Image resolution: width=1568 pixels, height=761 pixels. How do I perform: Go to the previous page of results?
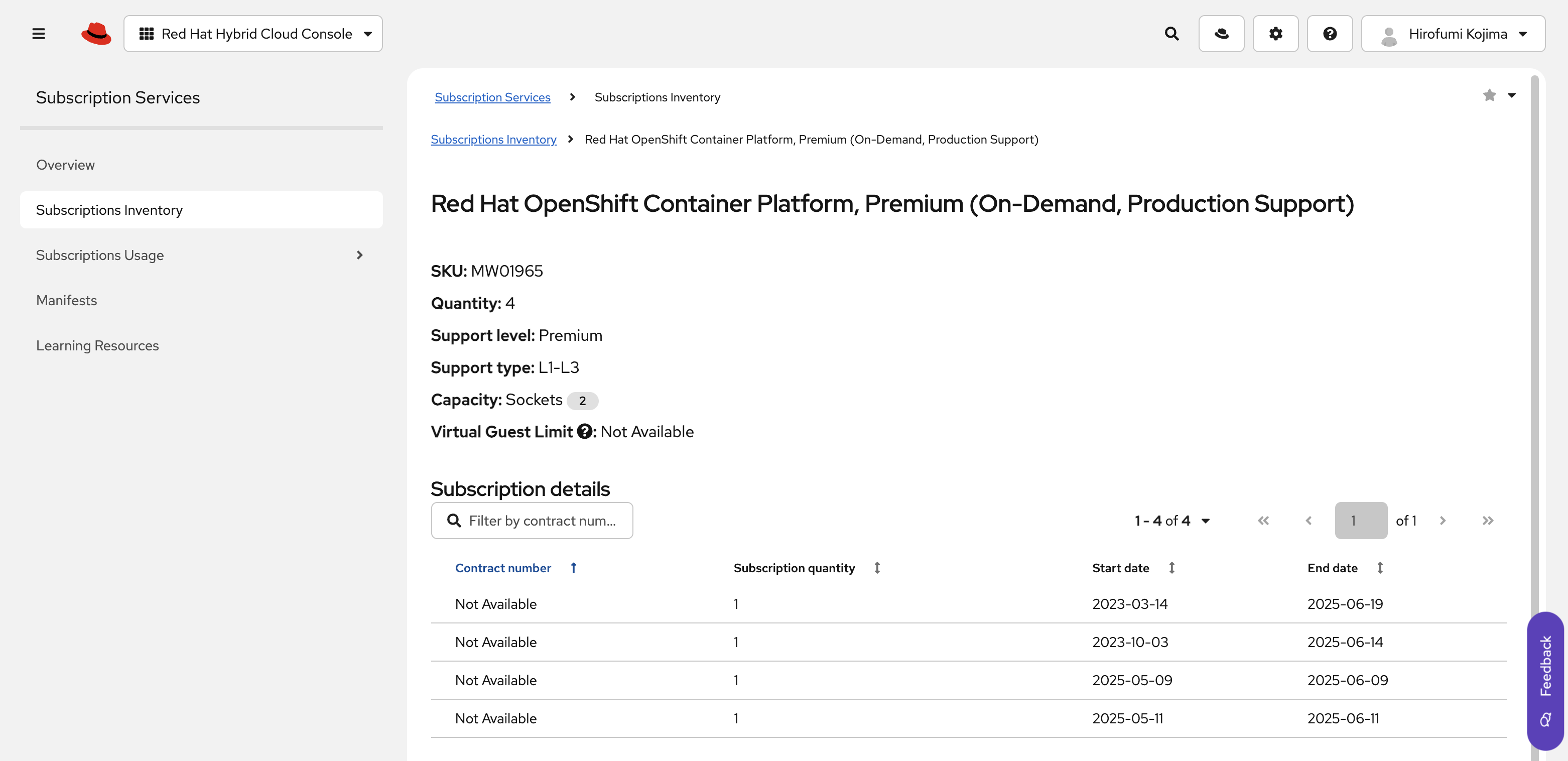pos(1308,521)
